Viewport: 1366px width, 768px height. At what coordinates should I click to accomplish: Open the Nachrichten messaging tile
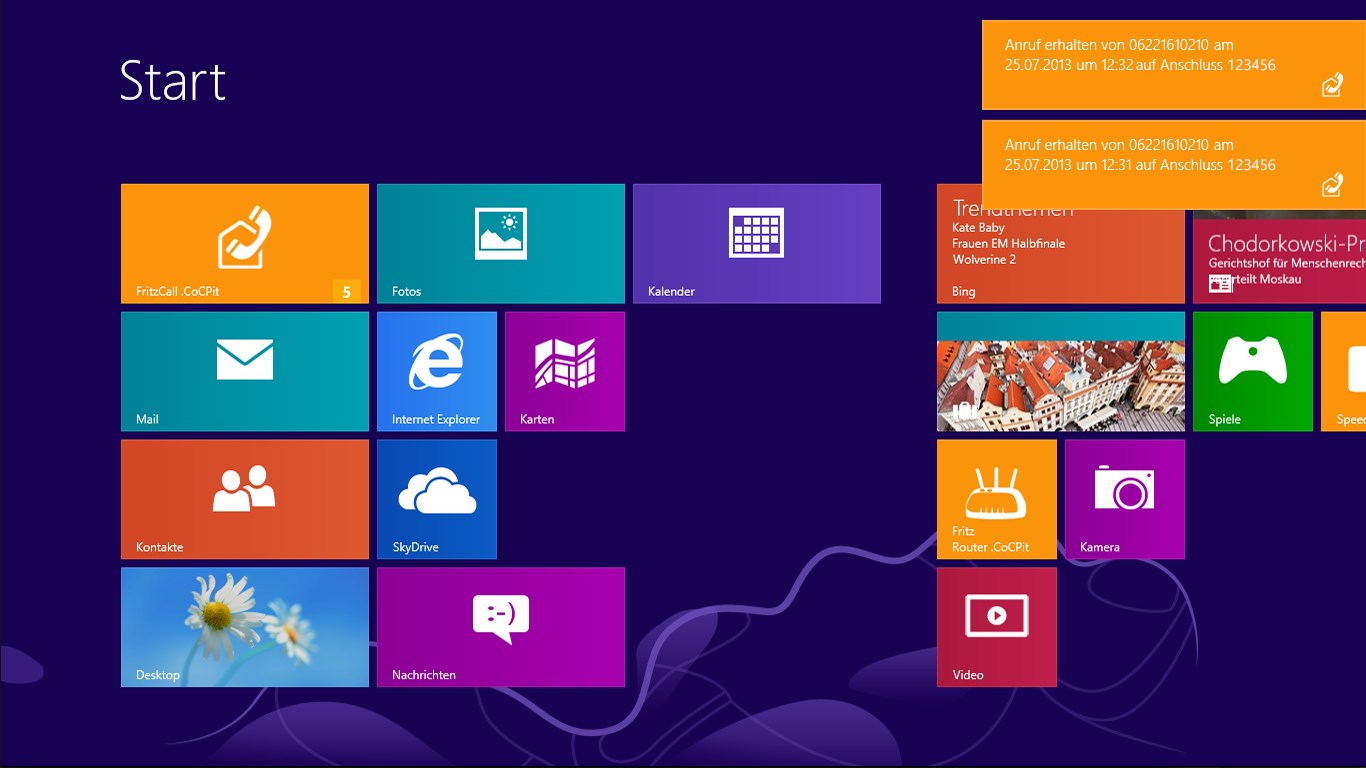(501, 628)
